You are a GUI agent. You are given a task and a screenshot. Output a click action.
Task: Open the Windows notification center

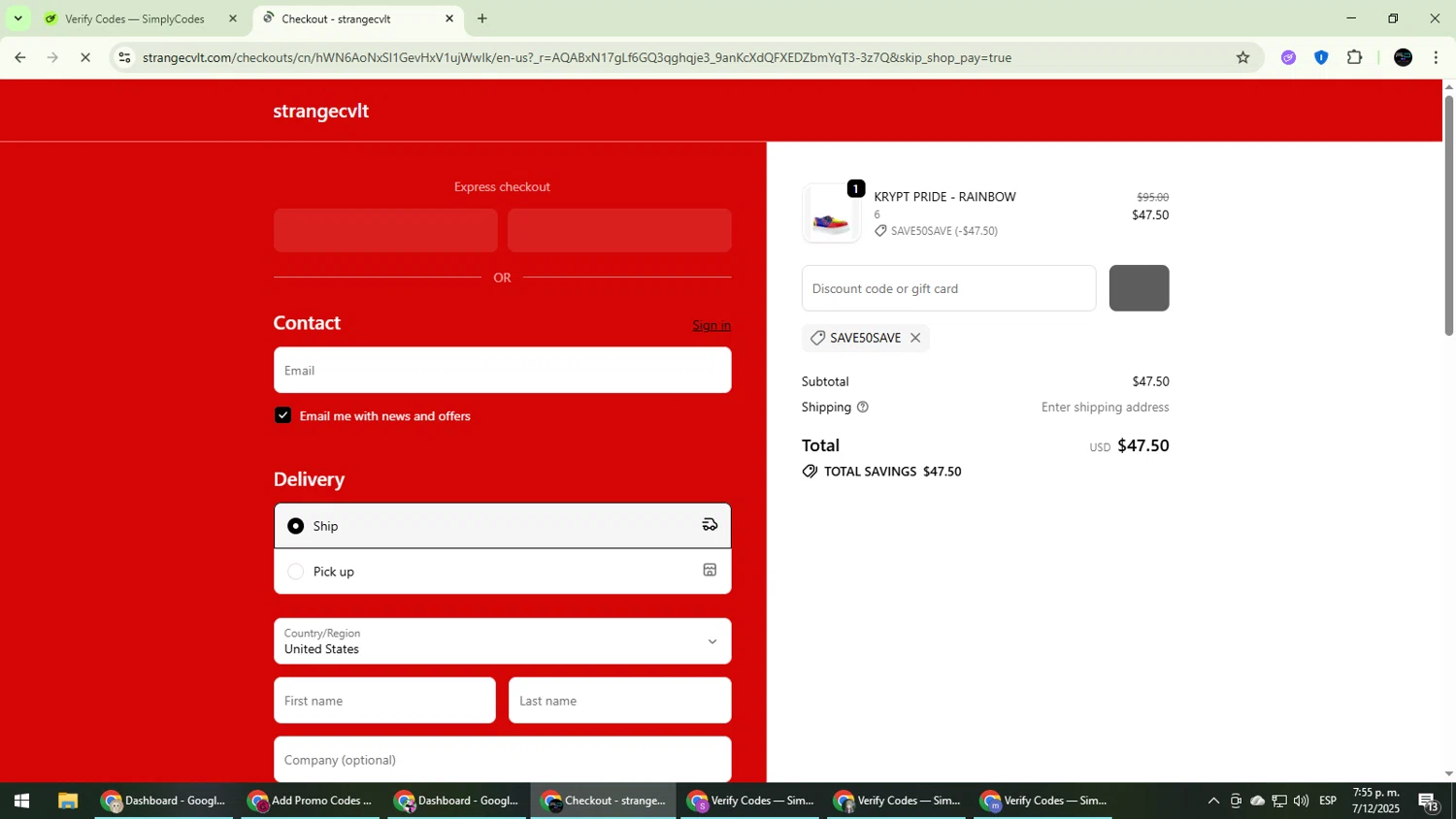[x=1429, y=802]
